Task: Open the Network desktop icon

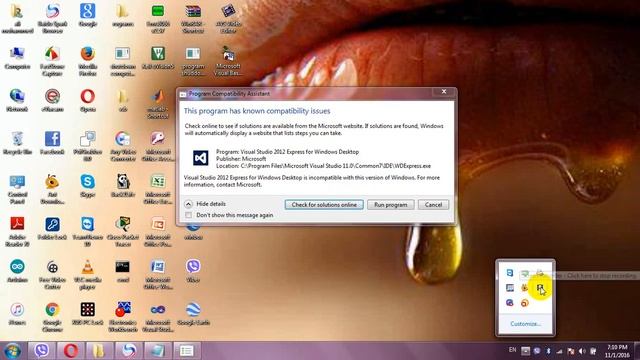Action: click(17, 100)
